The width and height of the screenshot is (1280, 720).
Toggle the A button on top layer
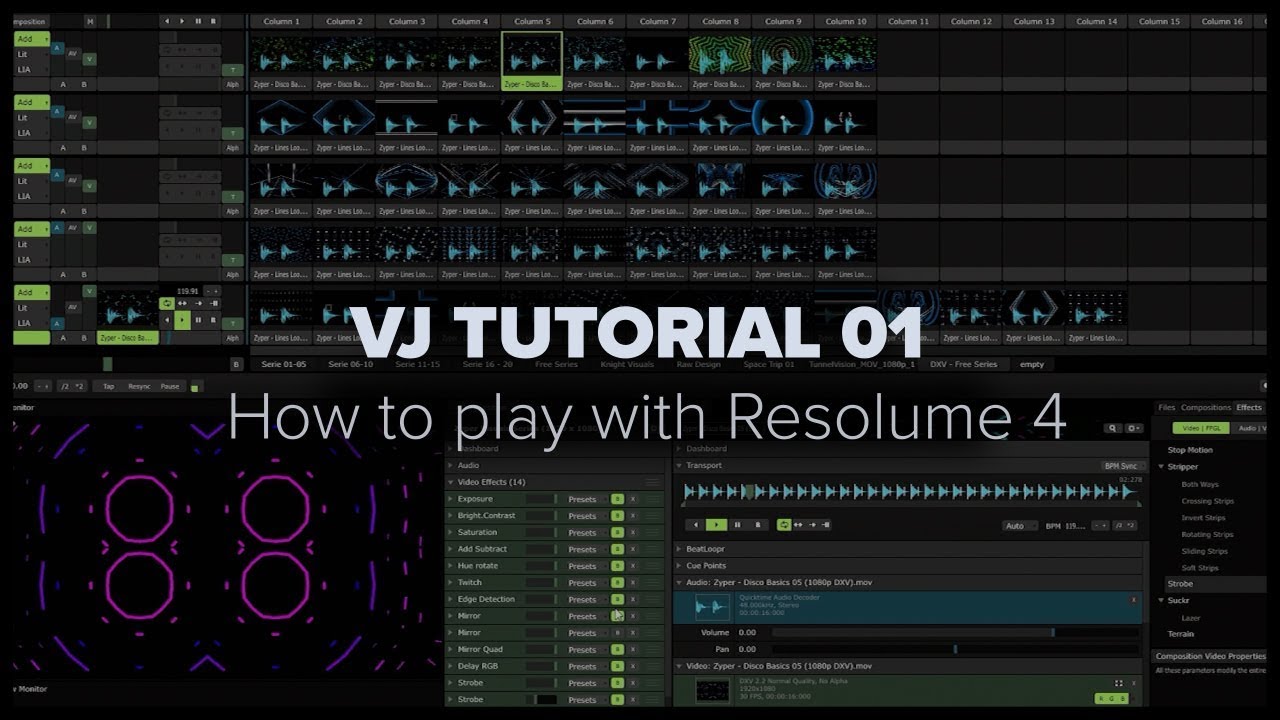coord(56,48)
